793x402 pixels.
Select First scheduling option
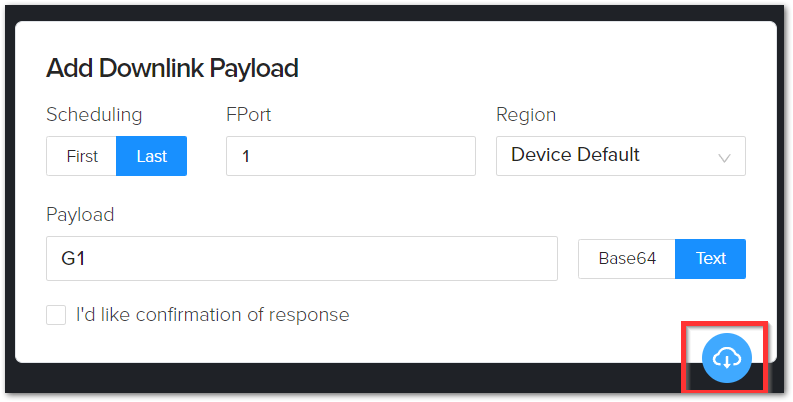[x=81, y=156]
